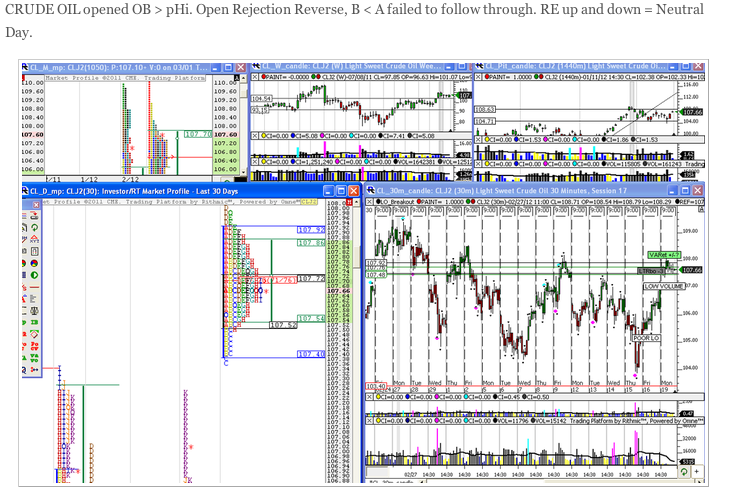
Task: Click the green circle play toolbar icon
Action: click(34, 275)
